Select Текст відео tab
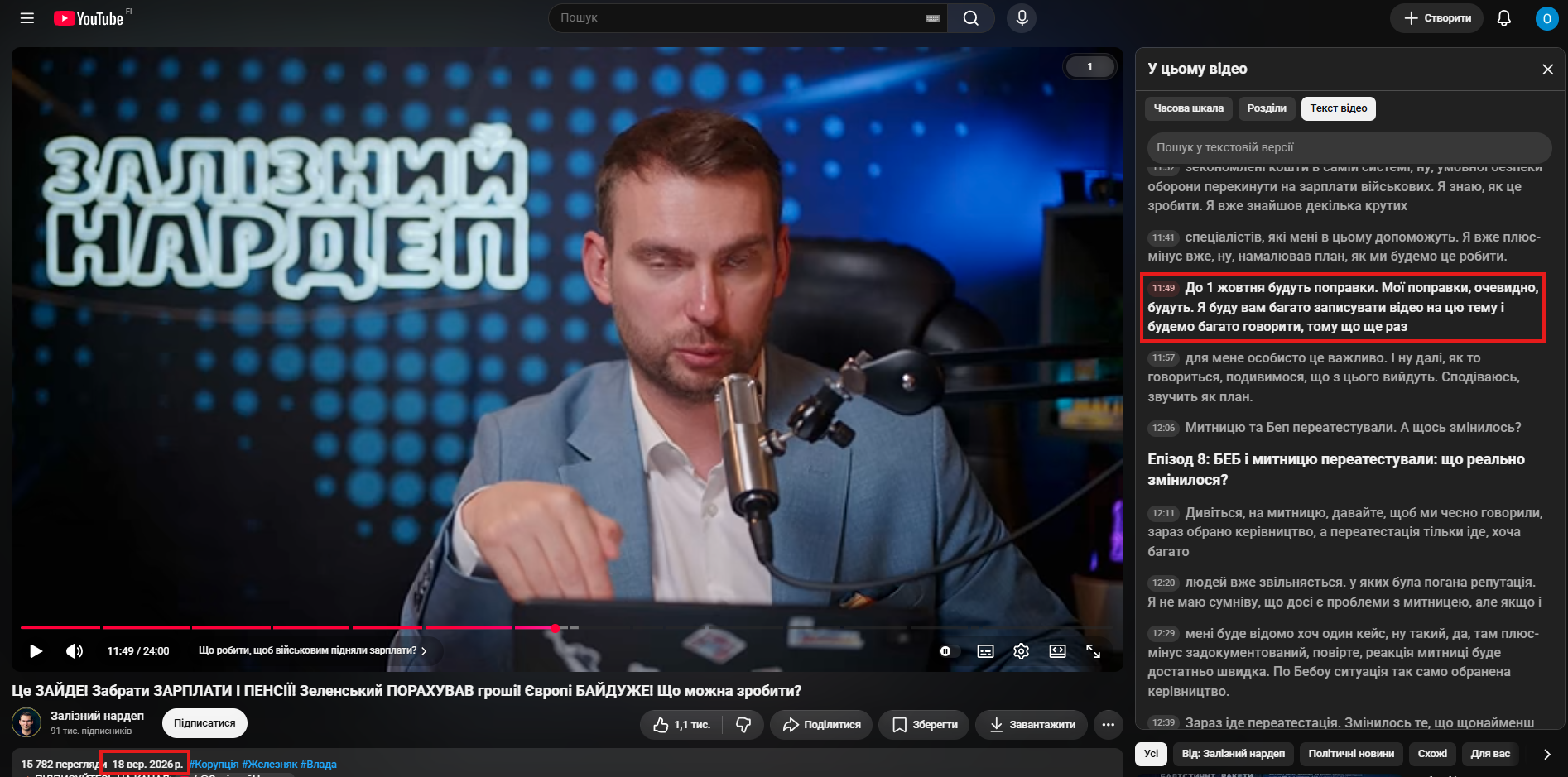The height and width of the screenshot is (777, 1568). (1338, 108)
